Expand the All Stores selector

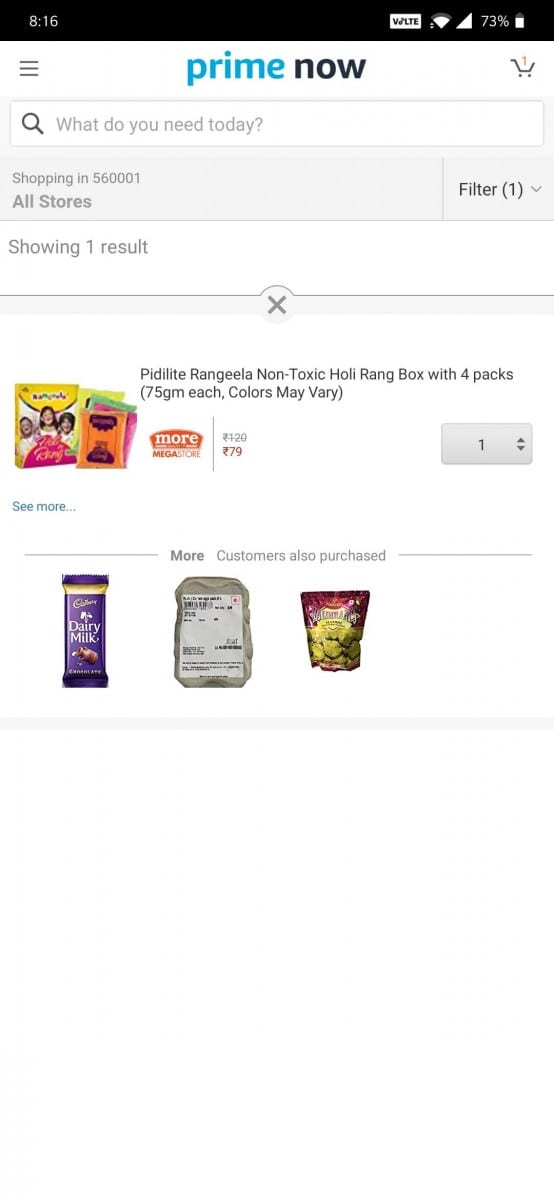[x=52, y=201]
